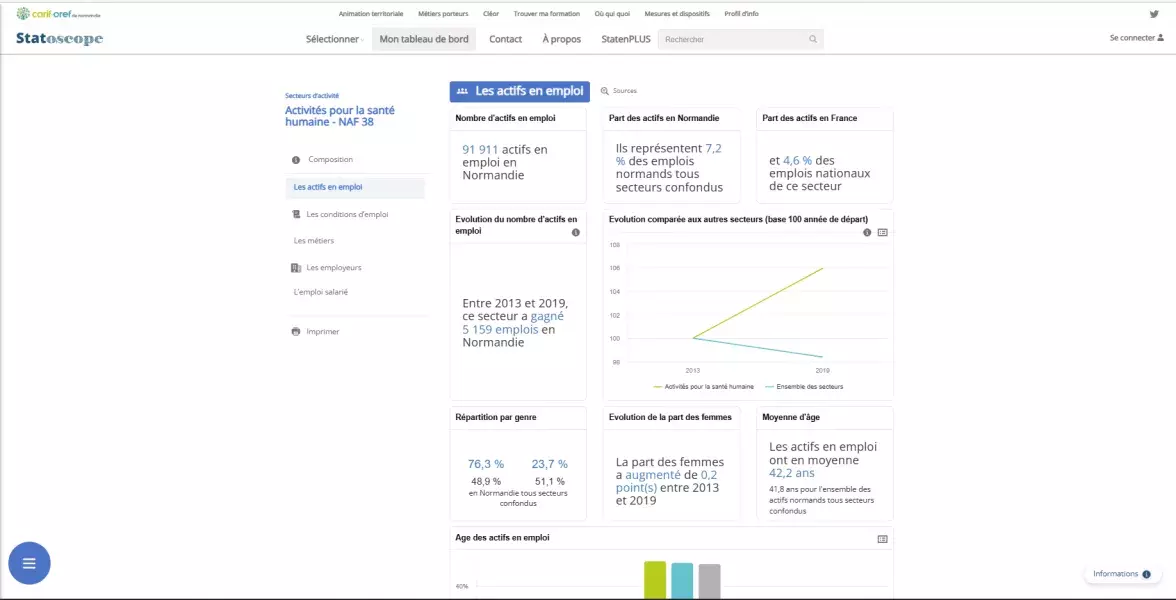Open data table icon for age chart
This screenshot has width=1176, height=600.
(x=882, y=538)
